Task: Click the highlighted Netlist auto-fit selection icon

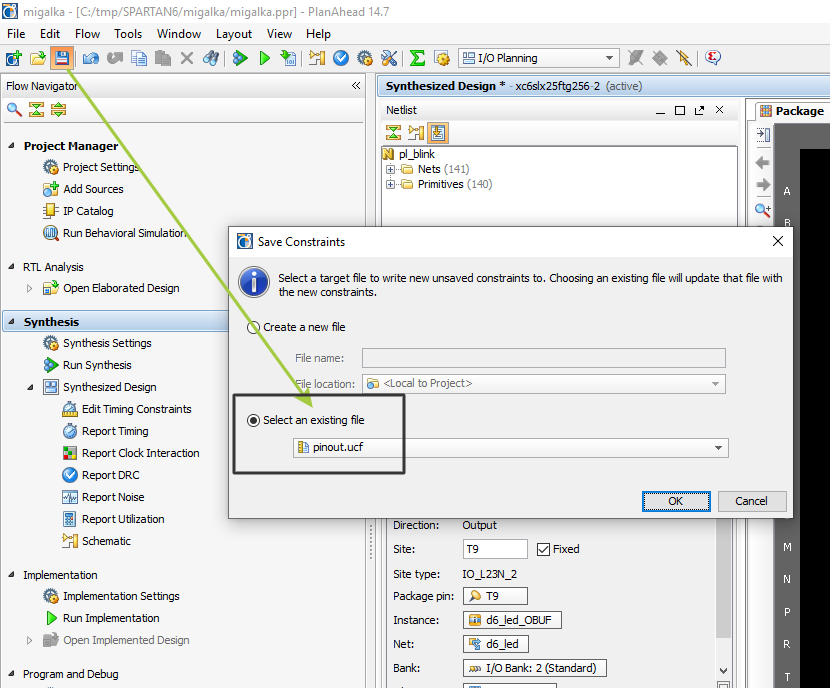Action: click(x=438, y=133)
